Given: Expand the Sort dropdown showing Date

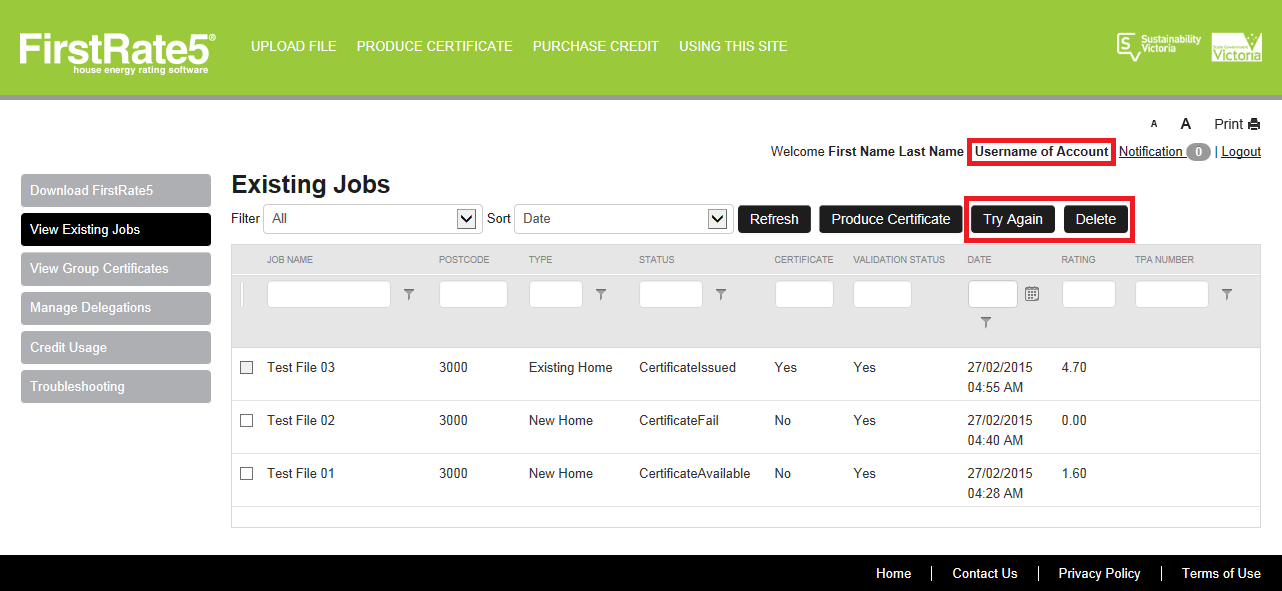Looking at the screenshot, I should click(x=622, y=219).
